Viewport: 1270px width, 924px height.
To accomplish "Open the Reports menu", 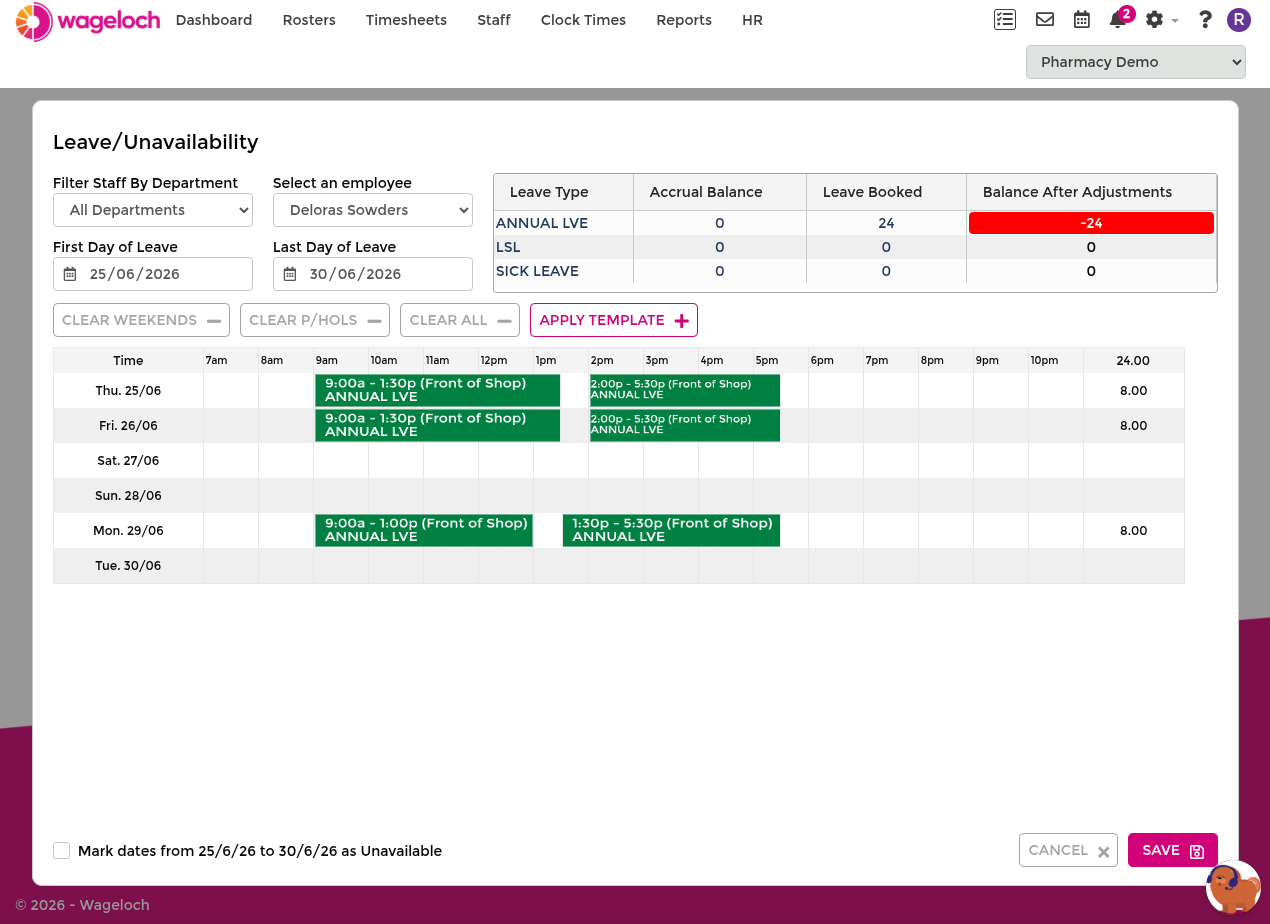I will pos(684,20).
